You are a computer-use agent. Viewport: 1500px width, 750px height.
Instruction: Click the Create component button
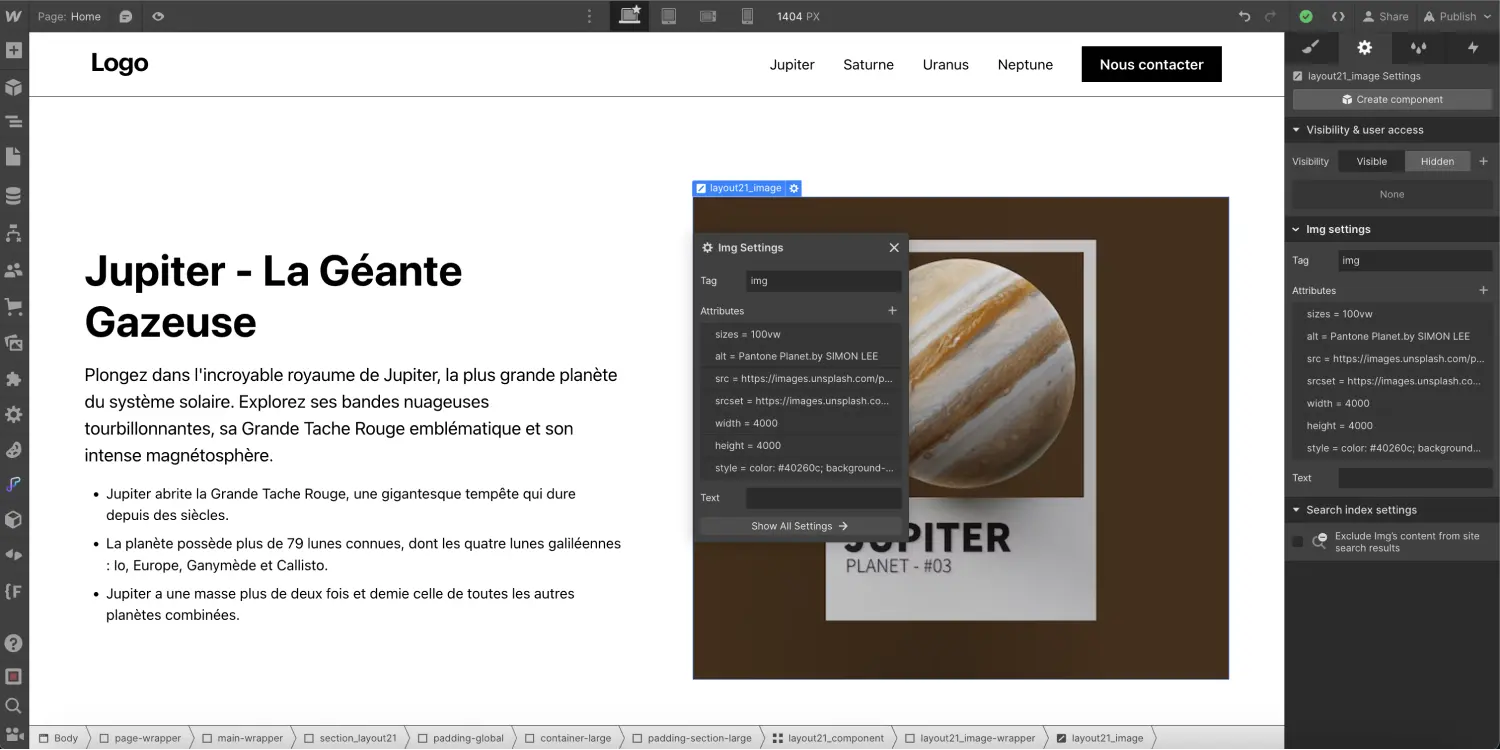1392,99
